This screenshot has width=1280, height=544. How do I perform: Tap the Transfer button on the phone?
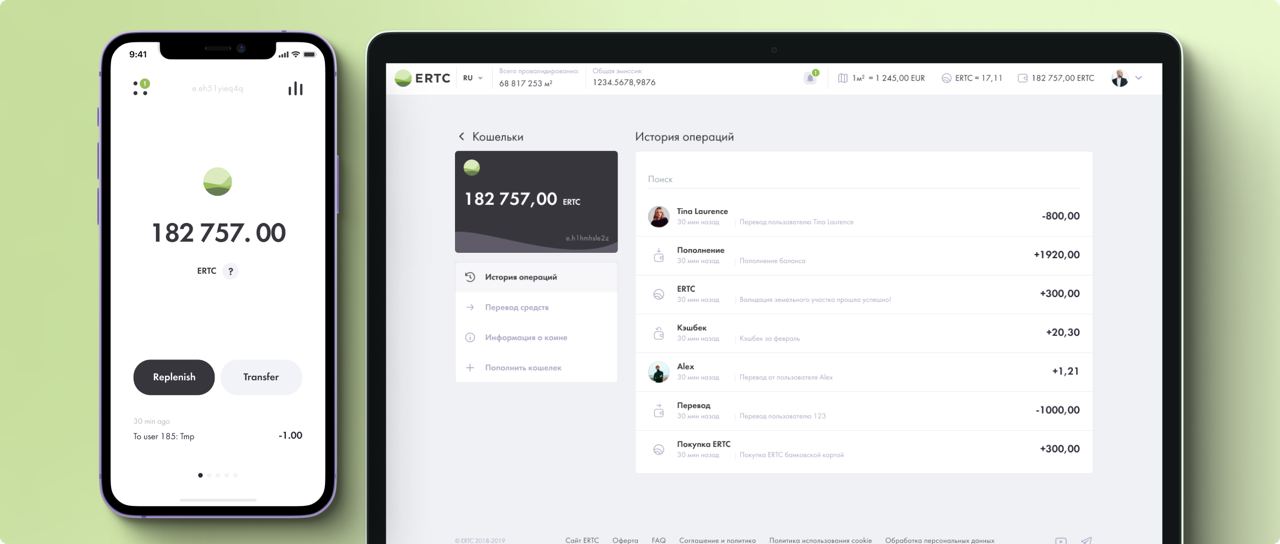pos(261,377)
